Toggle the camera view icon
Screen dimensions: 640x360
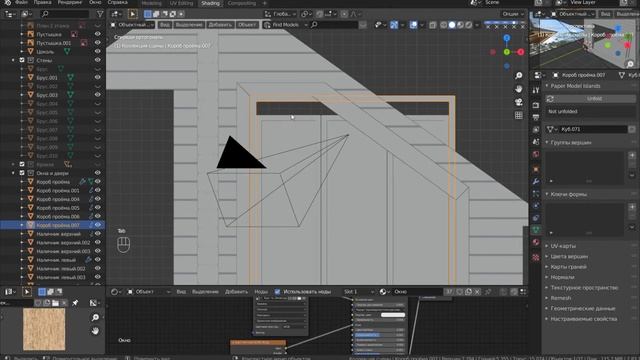click(518, 102)
